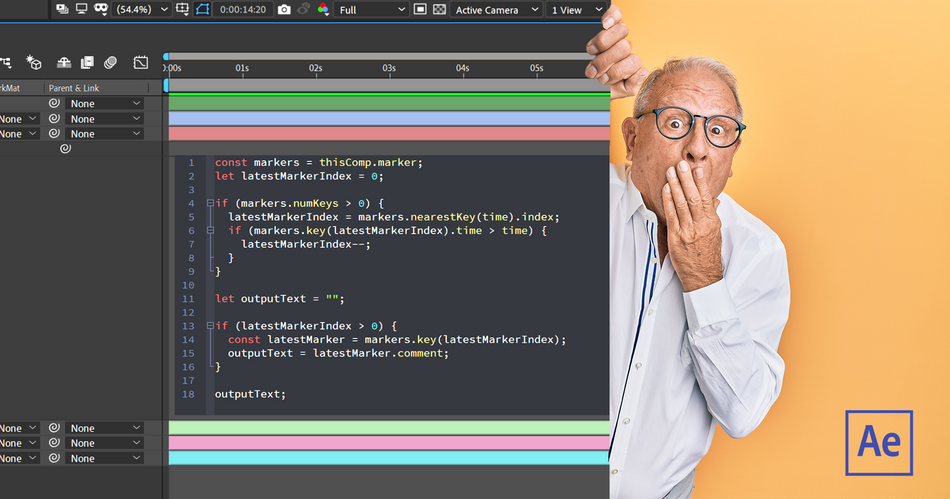Open the Full resolution dropdown
Screen dimensions: 950x499
coord(371,10)
